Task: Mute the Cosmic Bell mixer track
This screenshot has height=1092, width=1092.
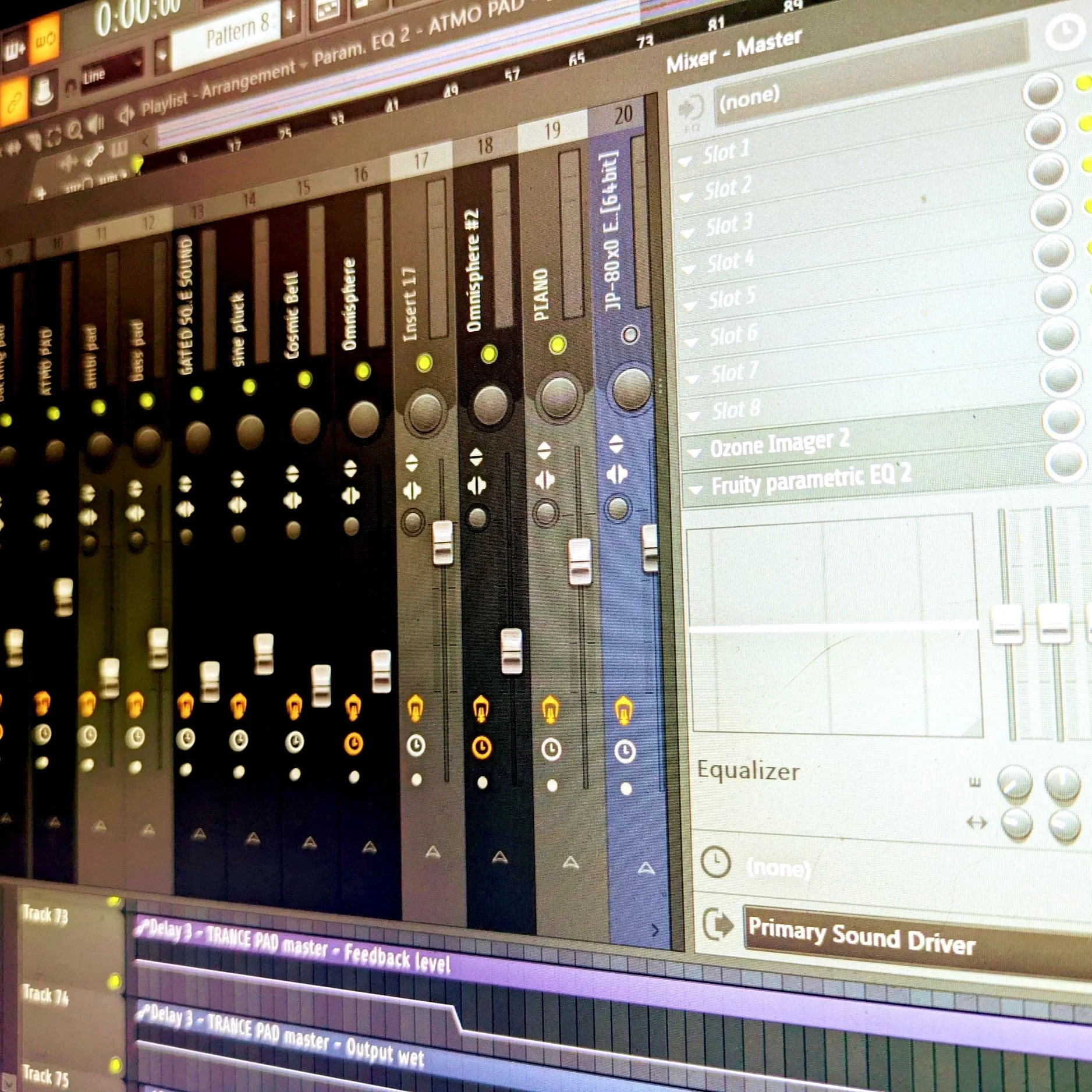Action: pos(304,380)
